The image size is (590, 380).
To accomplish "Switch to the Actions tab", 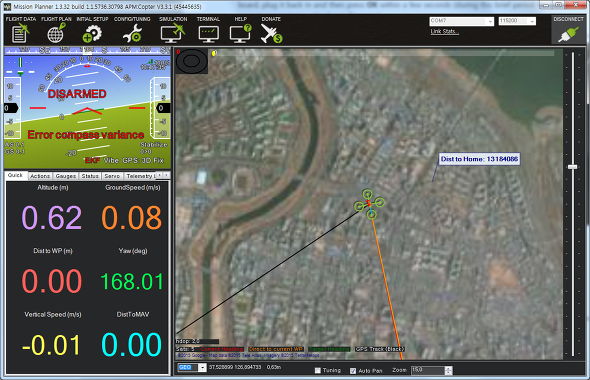I will pos(40,176).
